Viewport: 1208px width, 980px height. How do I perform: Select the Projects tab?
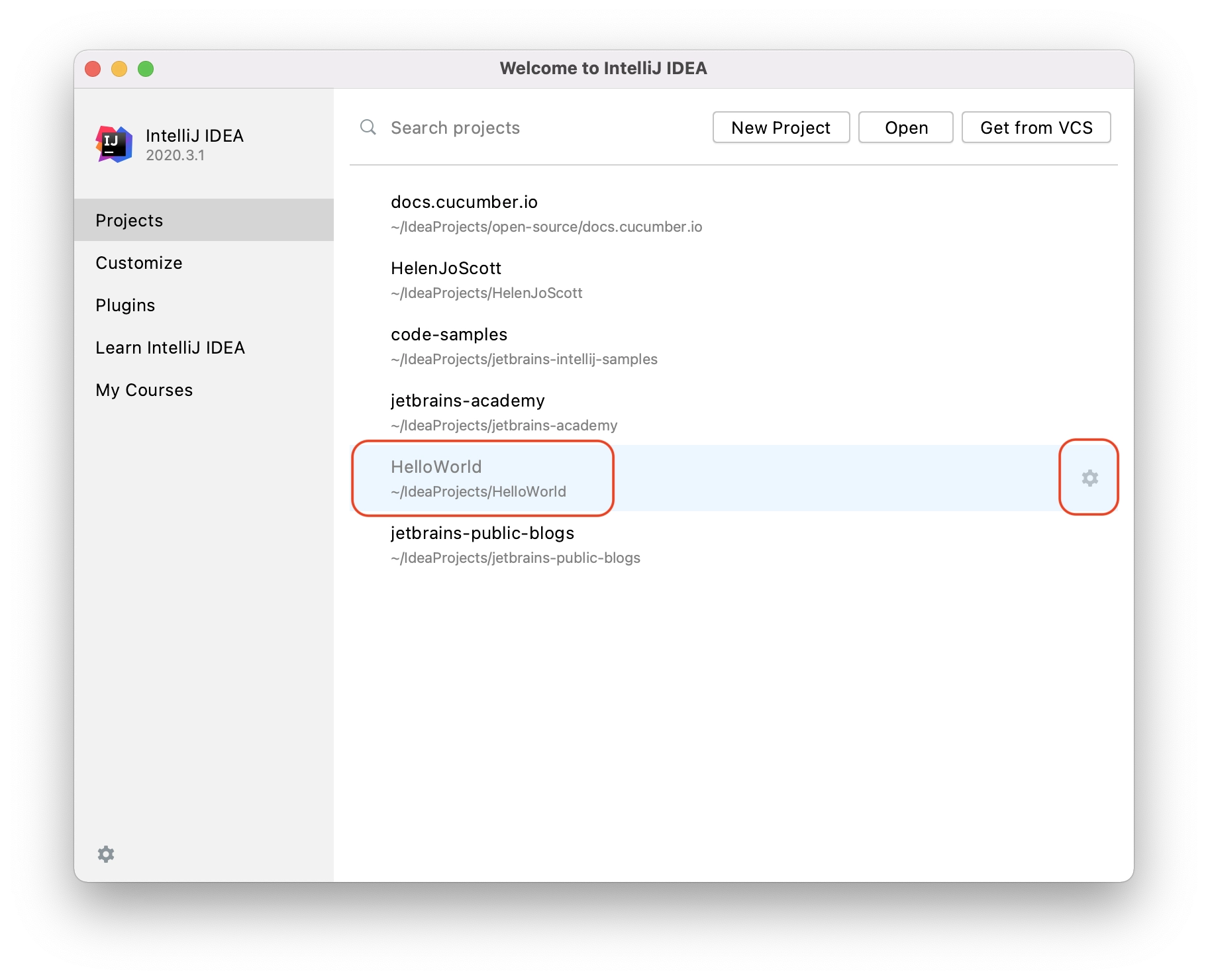pos(204,220)
